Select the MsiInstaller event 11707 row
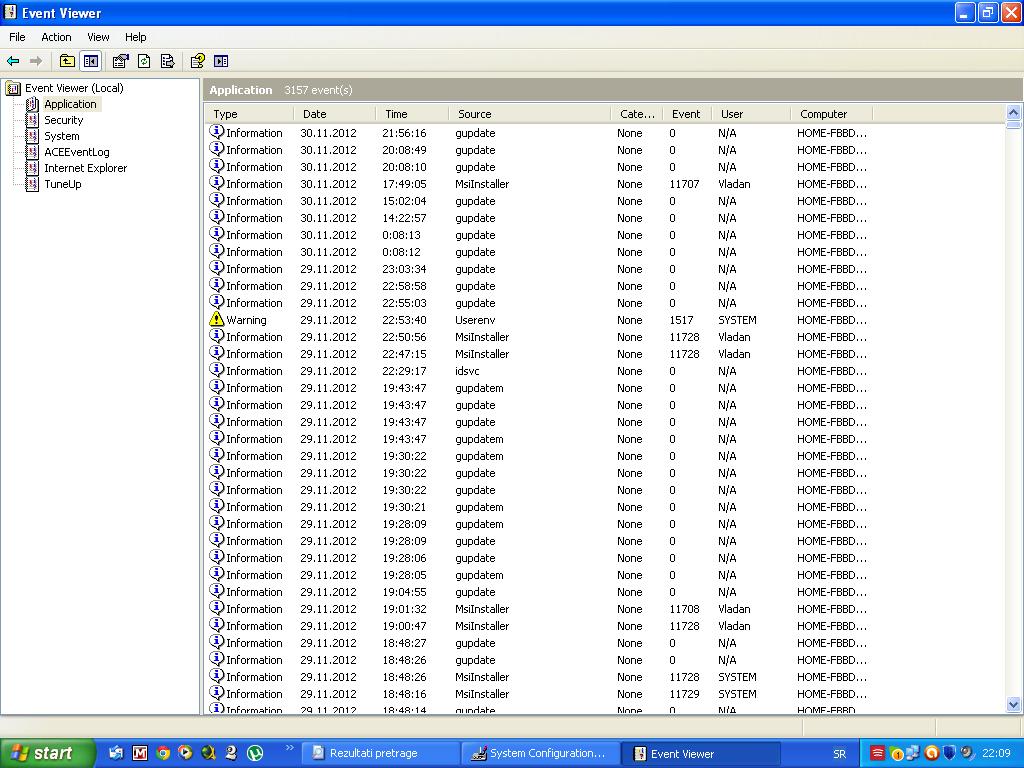 (x=539, y=184)
